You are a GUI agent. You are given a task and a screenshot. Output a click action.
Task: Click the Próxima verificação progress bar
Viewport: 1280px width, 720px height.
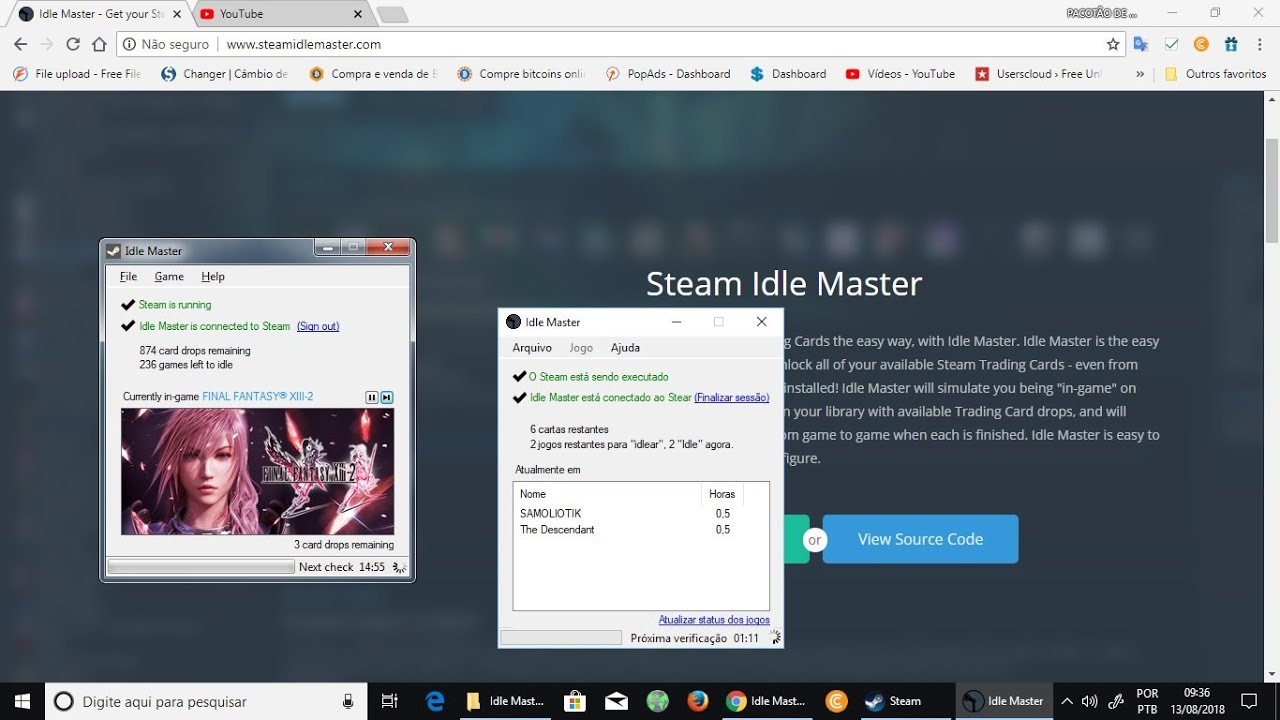tap(561, 638)
